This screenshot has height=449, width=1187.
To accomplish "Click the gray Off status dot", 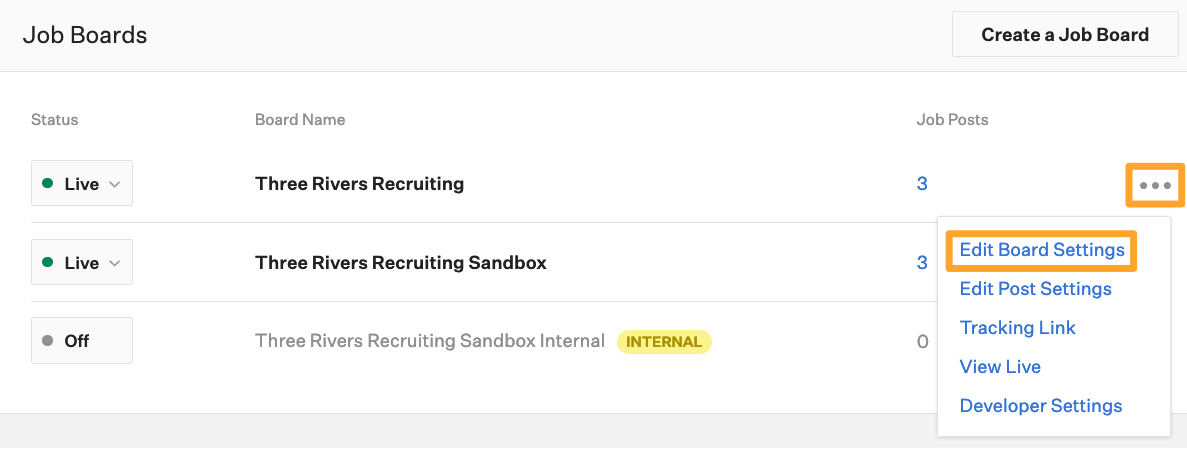I will pyautogui.click(x=48, y=341).
